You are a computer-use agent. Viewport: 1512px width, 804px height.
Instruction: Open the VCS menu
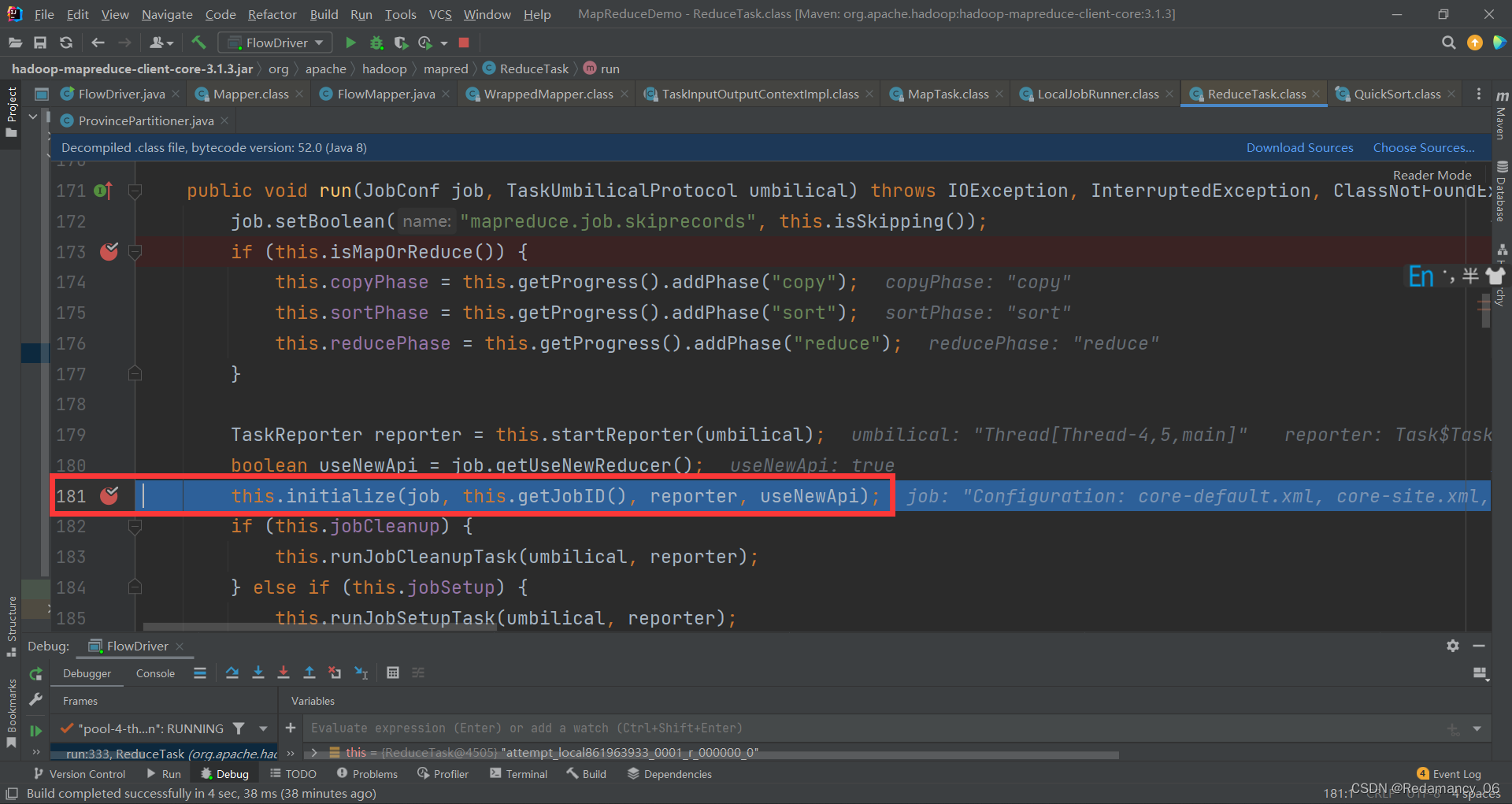click(439, 14)
